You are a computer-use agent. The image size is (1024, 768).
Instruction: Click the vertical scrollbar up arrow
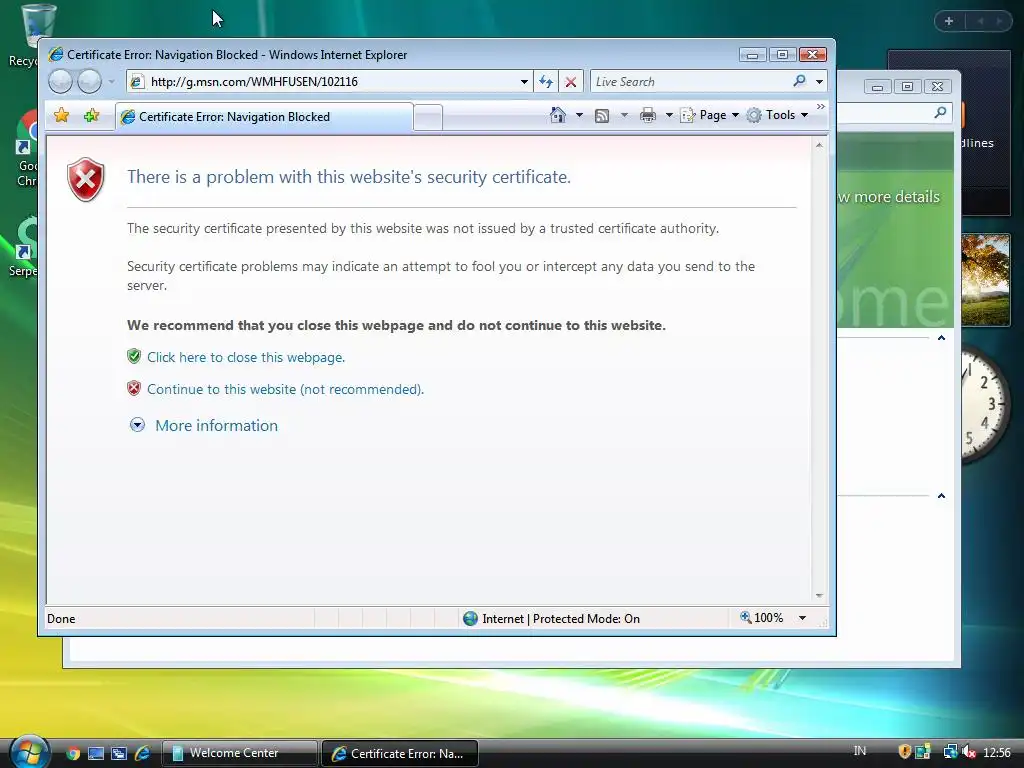click(819, 145)
